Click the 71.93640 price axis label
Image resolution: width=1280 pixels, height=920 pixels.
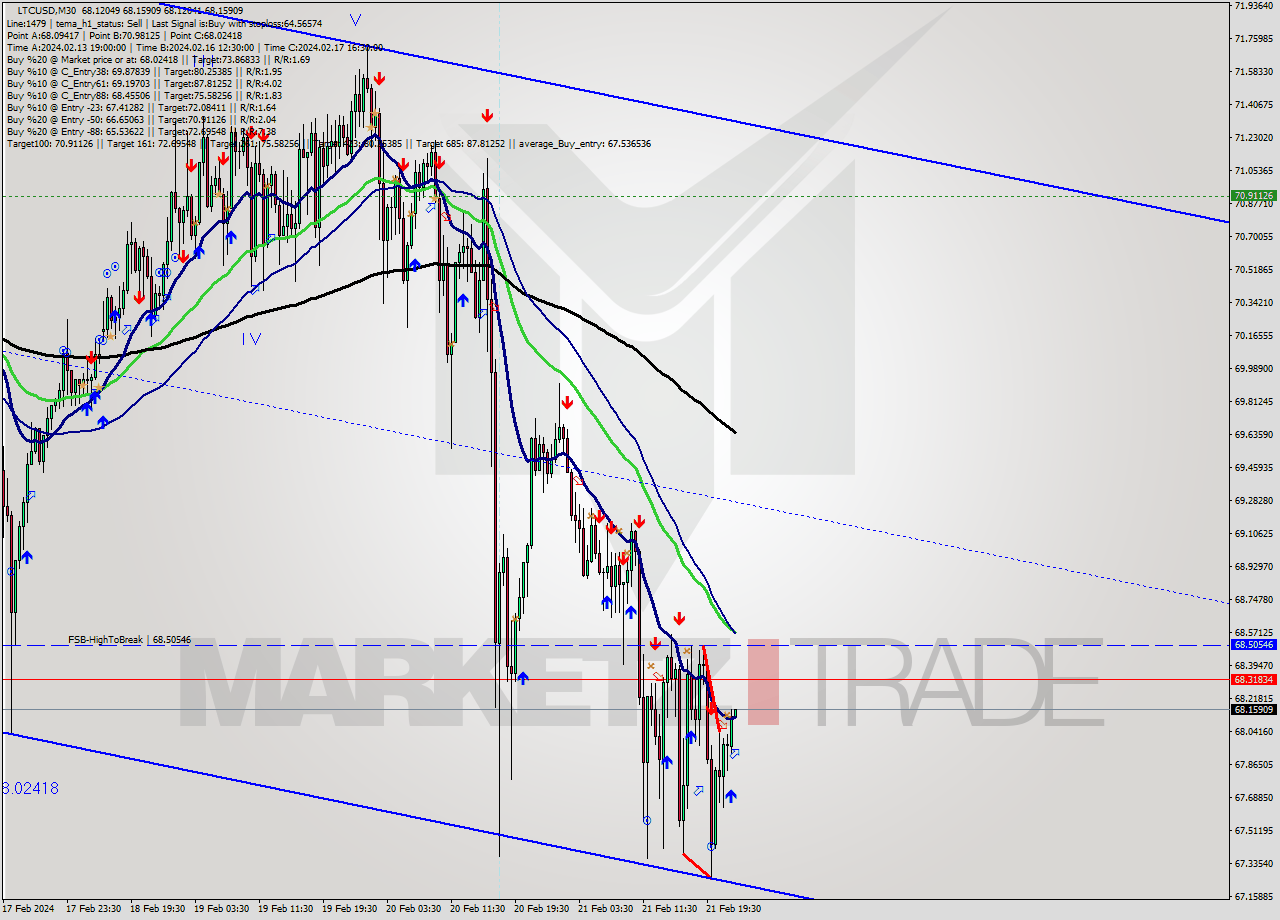(1254, 5)
